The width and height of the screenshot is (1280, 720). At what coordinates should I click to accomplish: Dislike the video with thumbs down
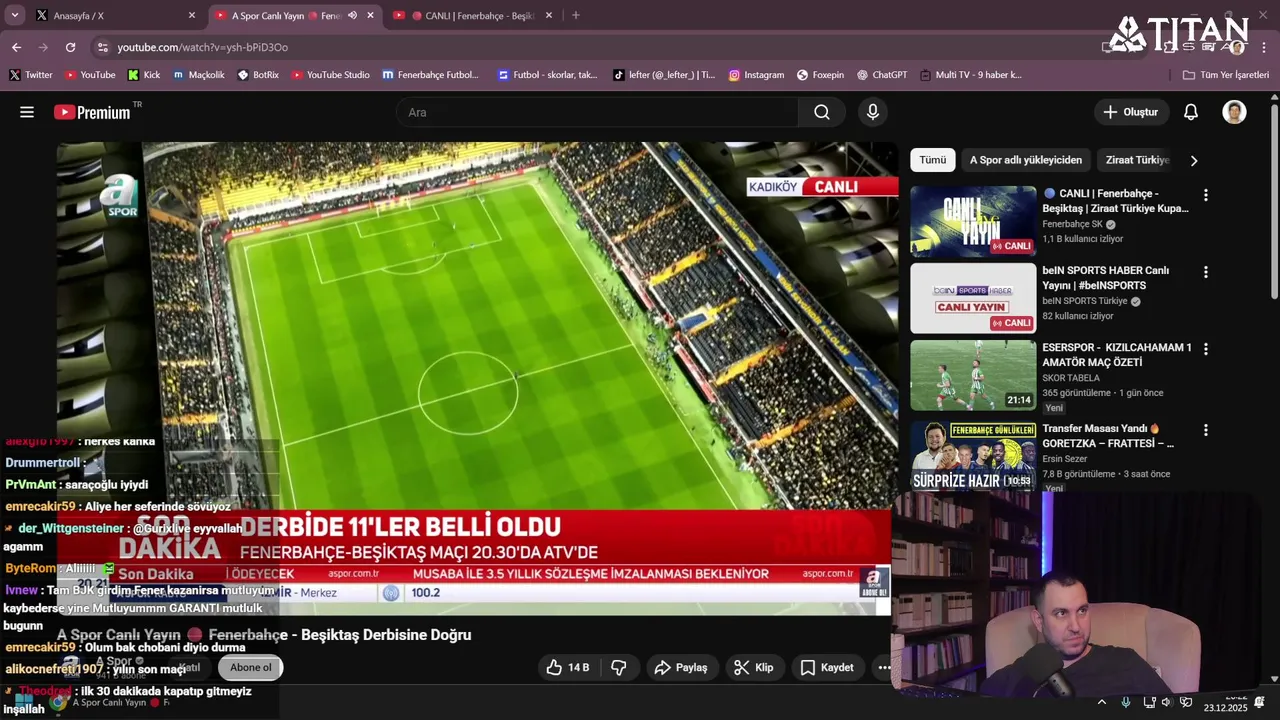619,667
